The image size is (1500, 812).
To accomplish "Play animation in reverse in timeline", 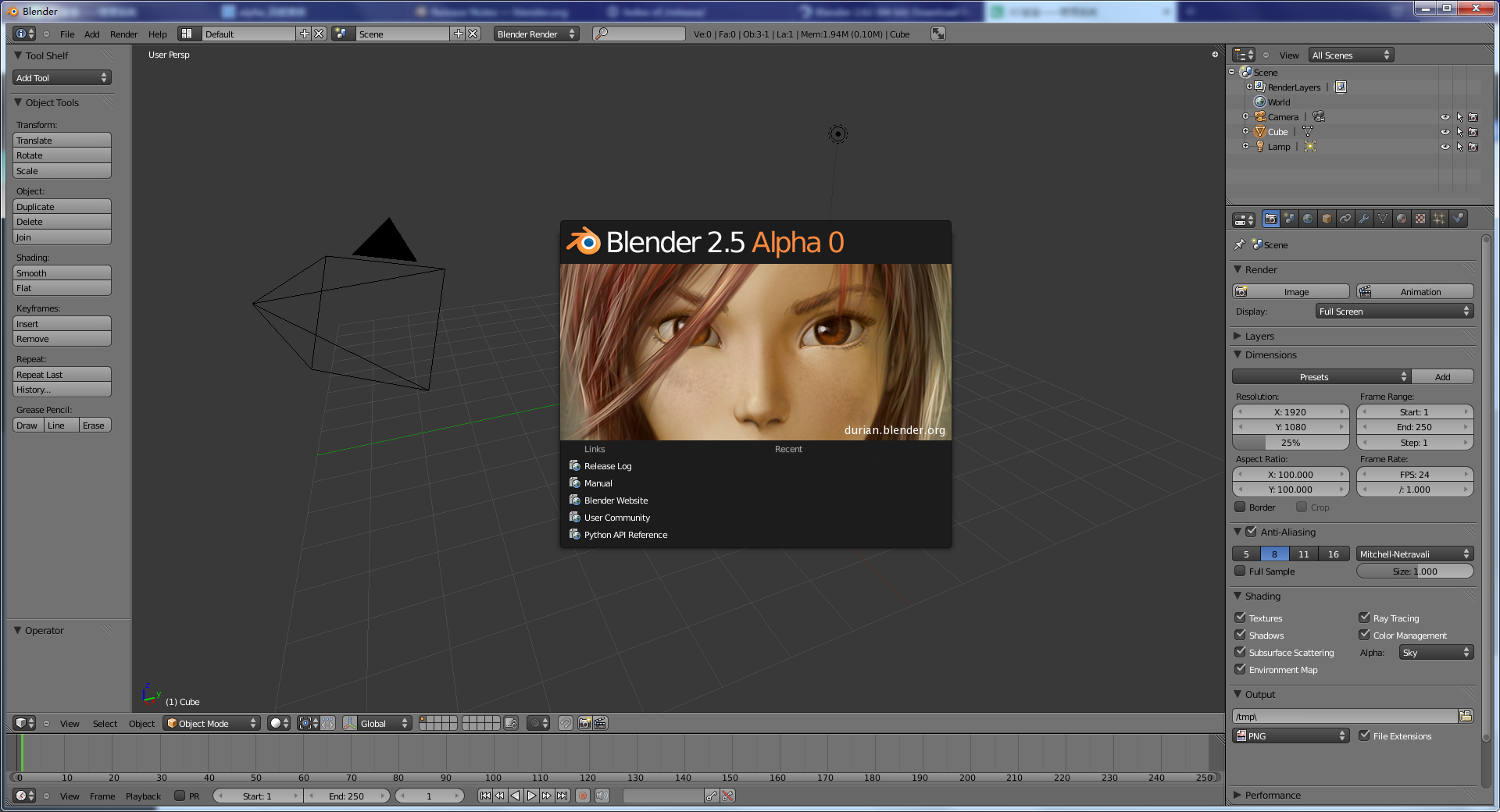I will (516, 796).
